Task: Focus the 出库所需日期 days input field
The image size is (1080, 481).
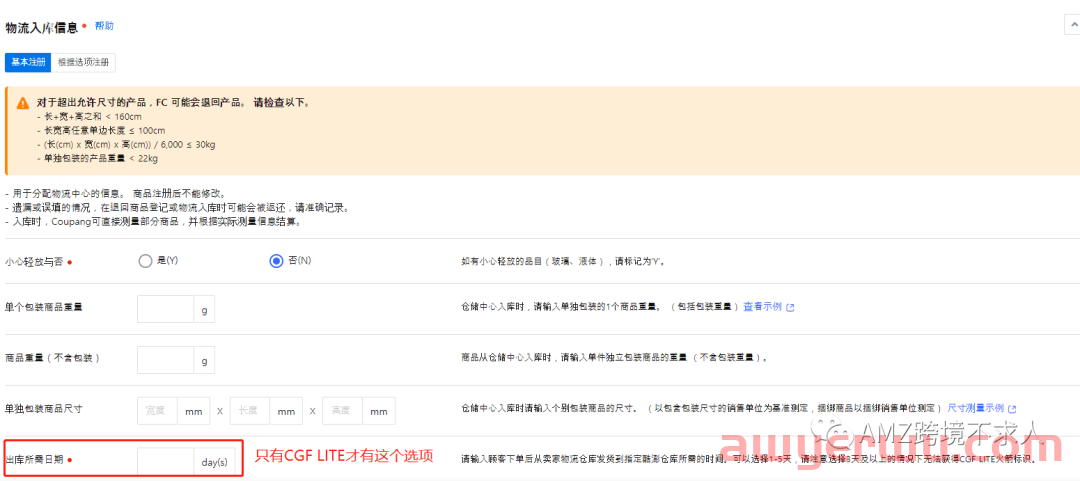Action: (x=165, y=461)
